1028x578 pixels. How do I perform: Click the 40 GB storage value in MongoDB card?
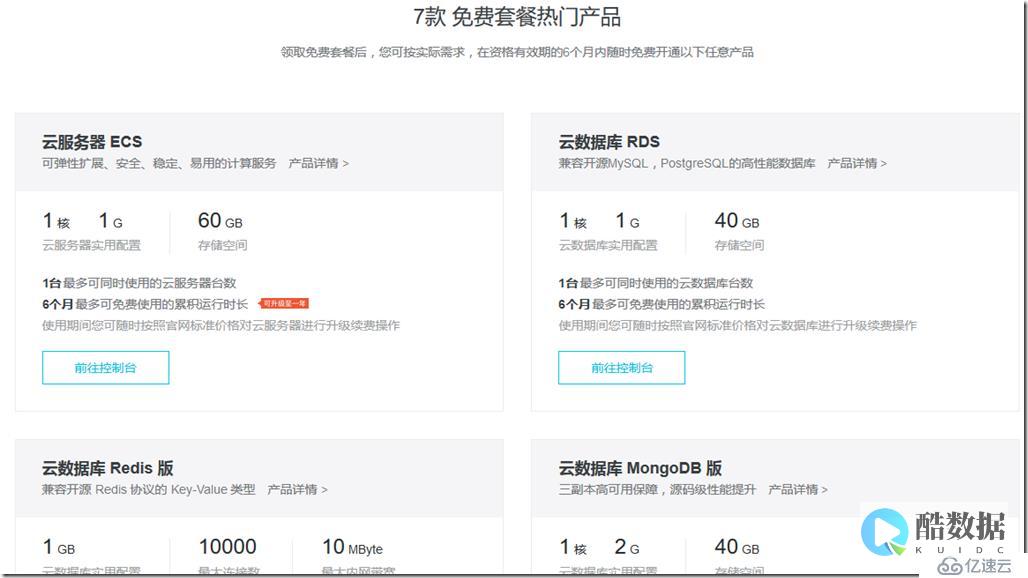[x=737, y=547]
